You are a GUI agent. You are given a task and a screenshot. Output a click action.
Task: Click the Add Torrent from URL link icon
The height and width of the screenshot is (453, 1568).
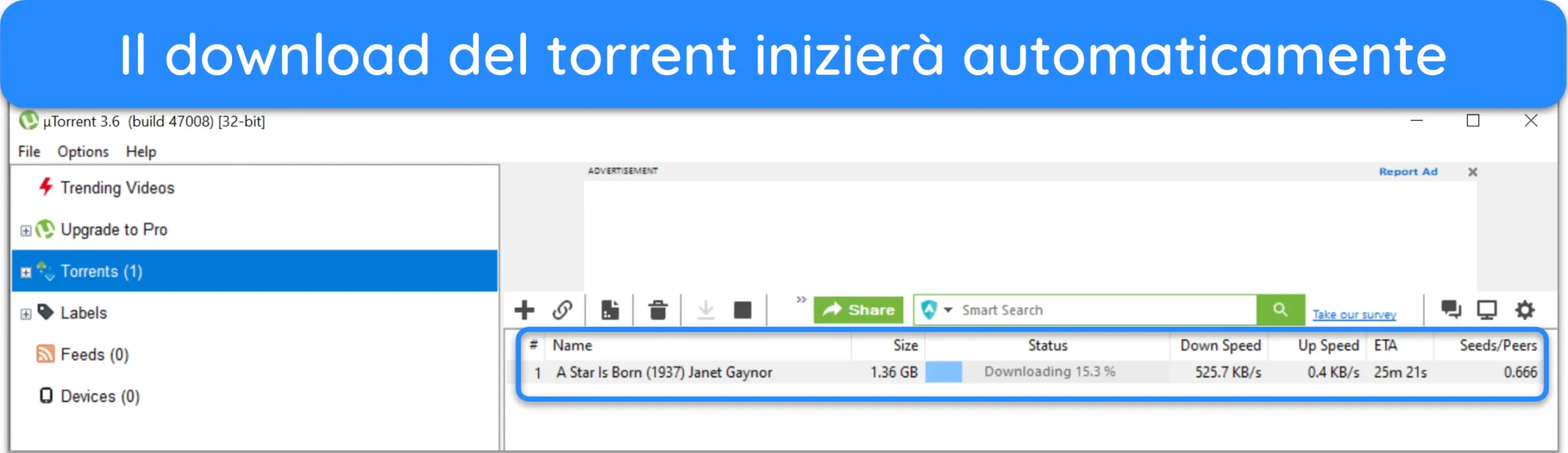562,310
